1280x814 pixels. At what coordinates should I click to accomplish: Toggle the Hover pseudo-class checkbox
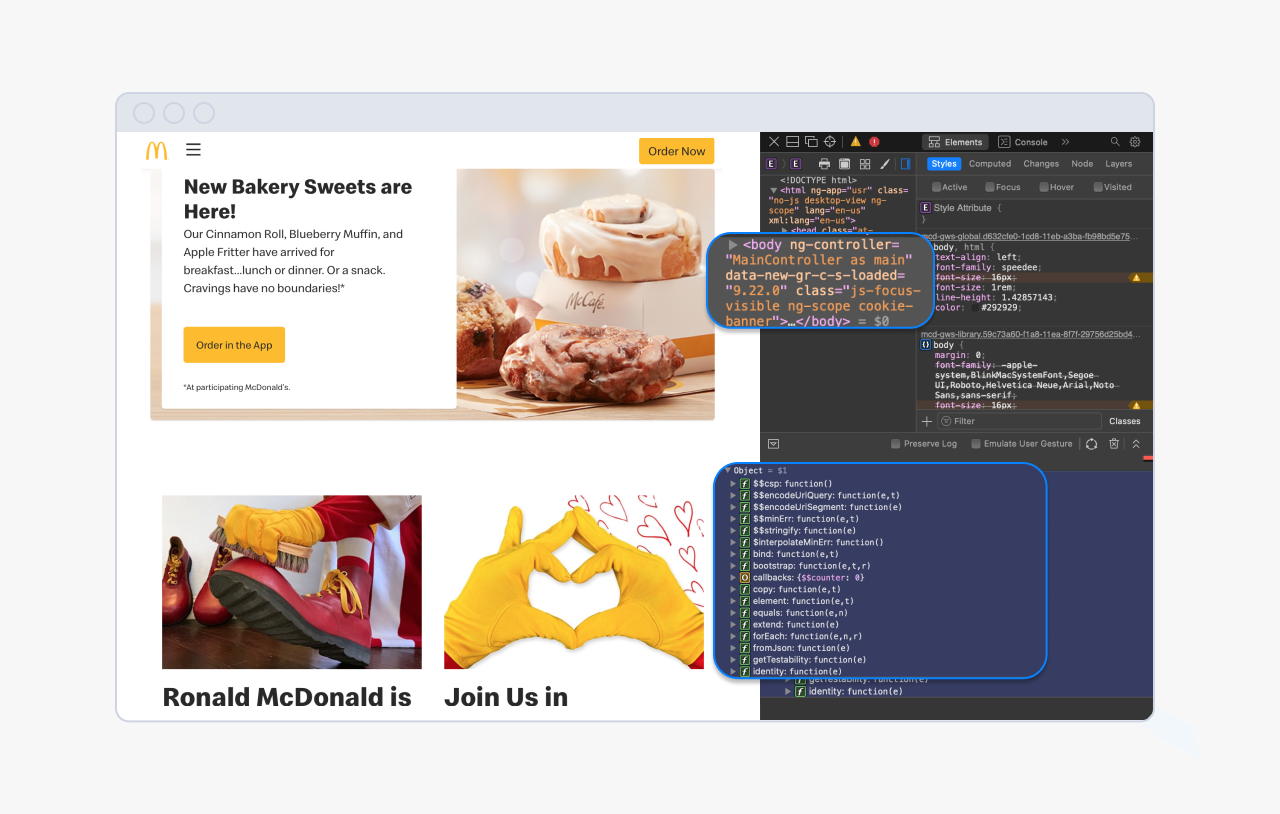[x=1044, y=187]
